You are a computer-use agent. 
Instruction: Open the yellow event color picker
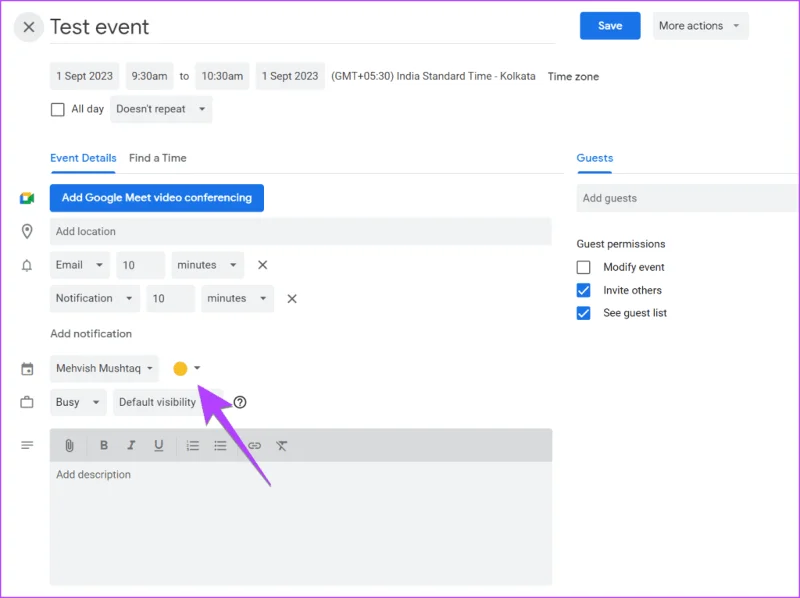187,368
